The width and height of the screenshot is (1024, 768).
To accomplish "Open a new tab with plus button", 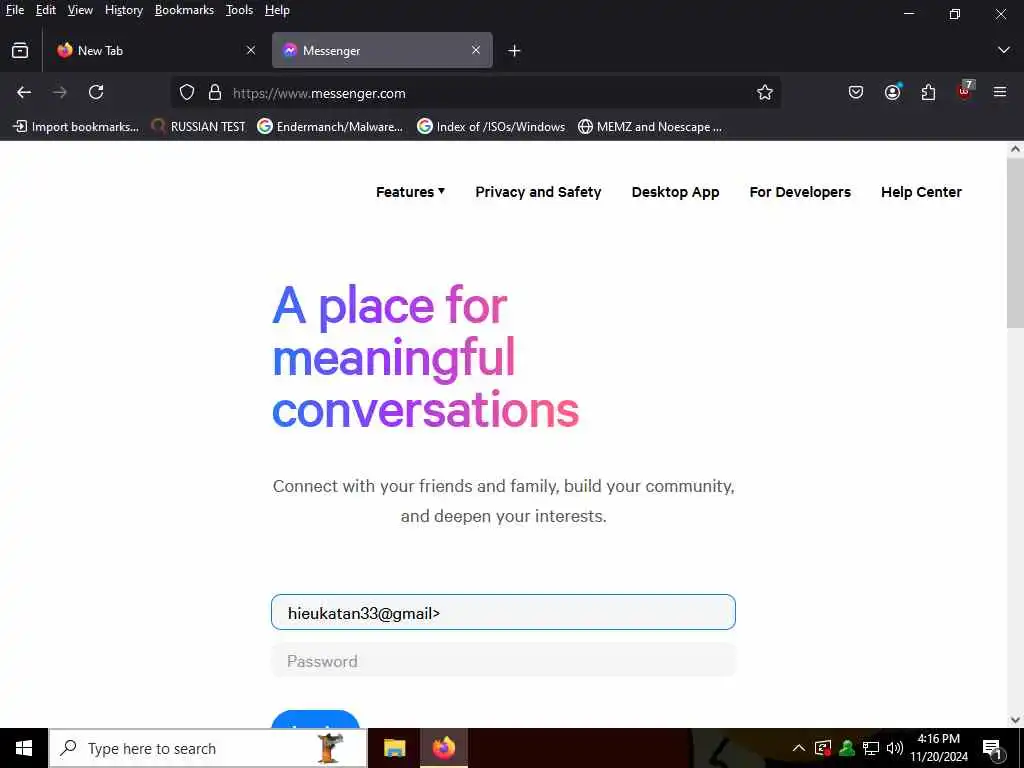I will pyautogui.click(x=514, y=50).
